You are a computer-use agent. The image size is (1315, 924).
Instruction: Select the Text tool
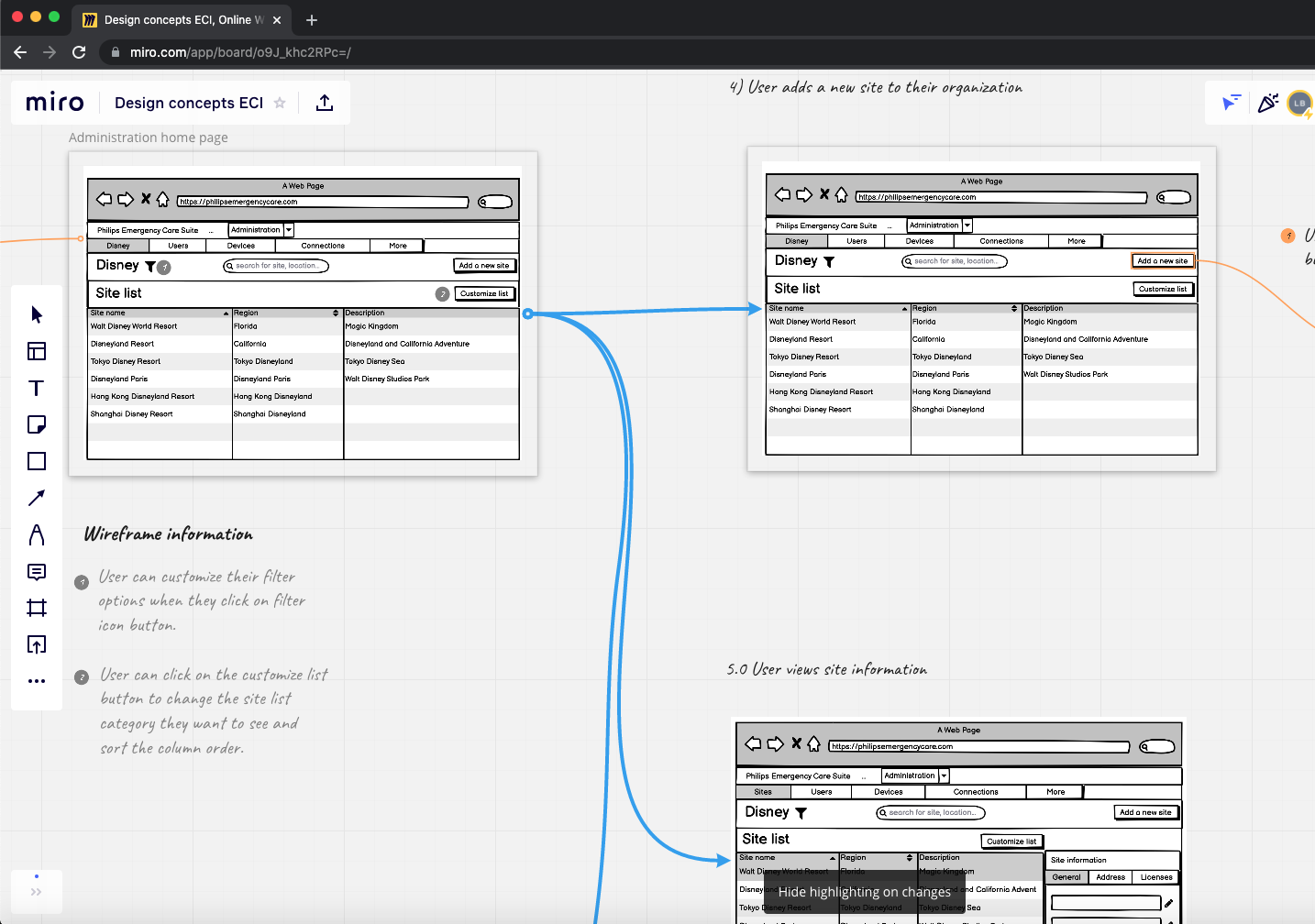pos(37,388)
